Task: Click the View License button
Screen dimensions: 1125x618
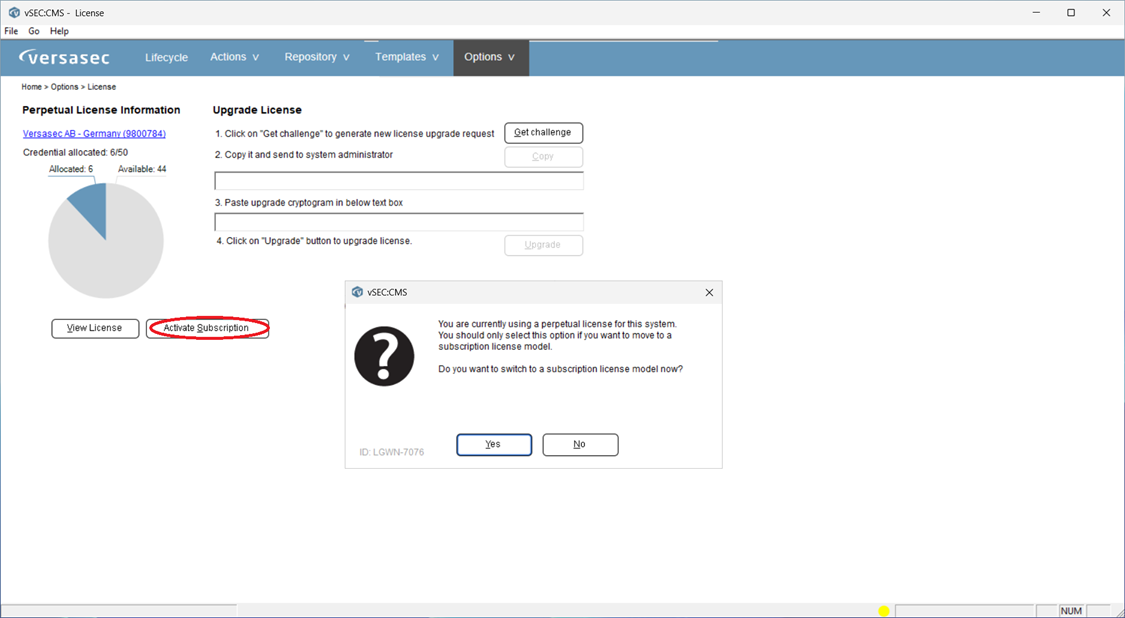Action: coord(95,328)
